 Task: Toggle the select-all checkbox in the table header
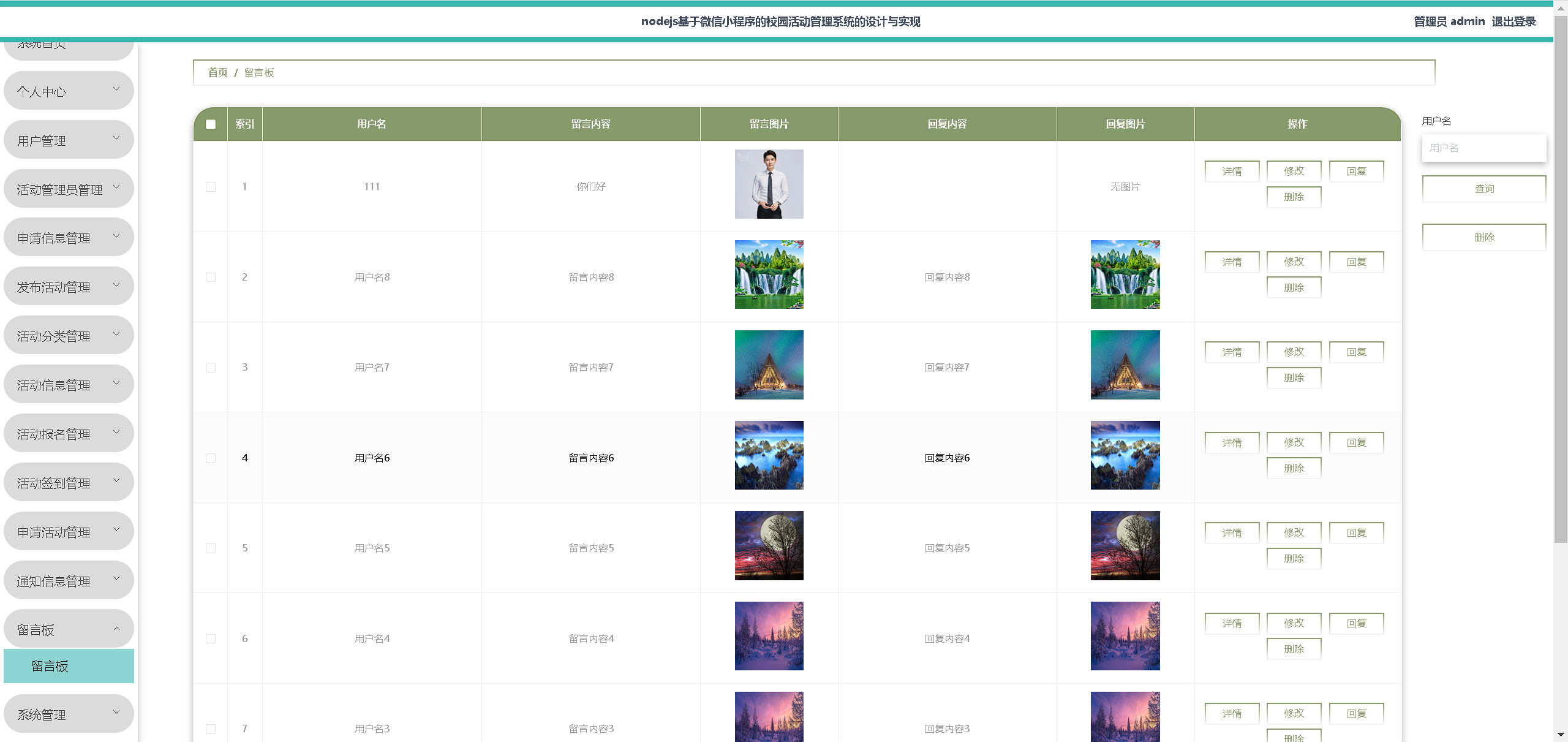(x=211, y=124)
